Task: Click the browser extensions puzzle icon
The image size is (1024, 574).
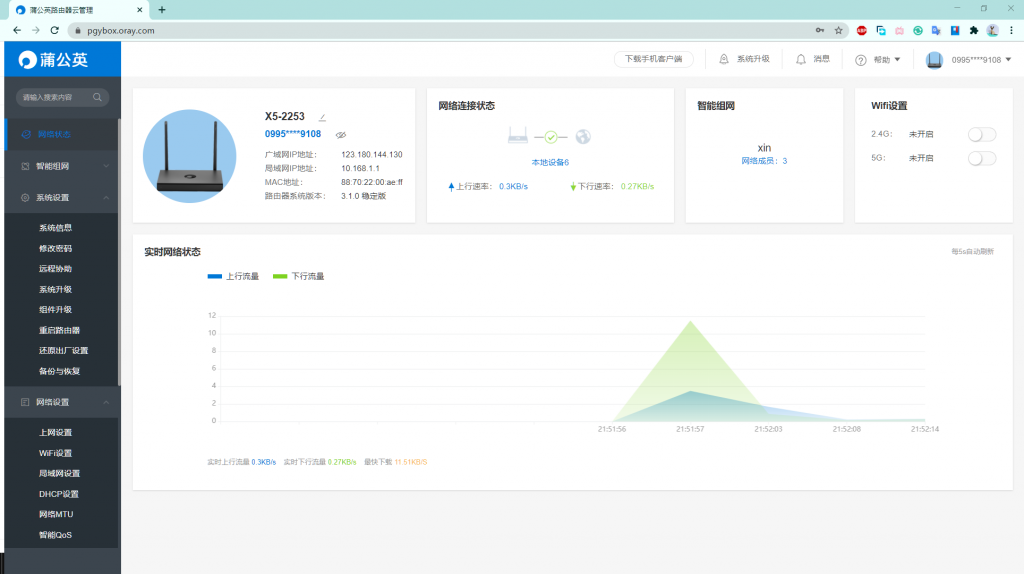Action: click(x=973, y=30)
